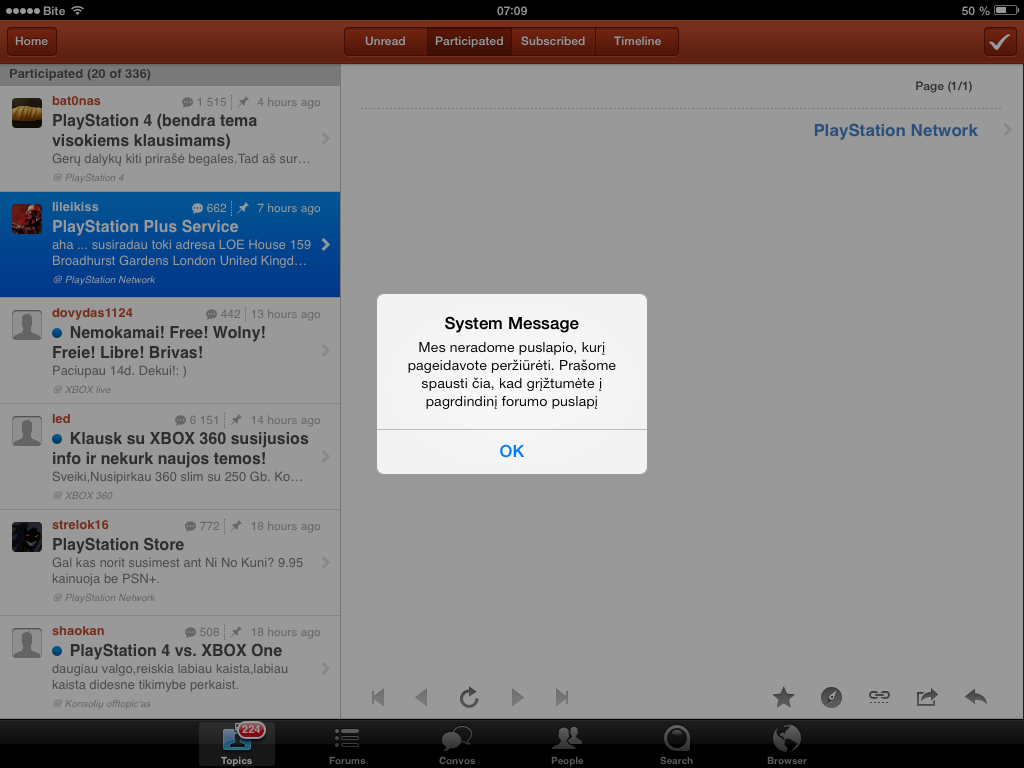
Task: Open the PlayStation Store topic title
Action: [118, 545]
